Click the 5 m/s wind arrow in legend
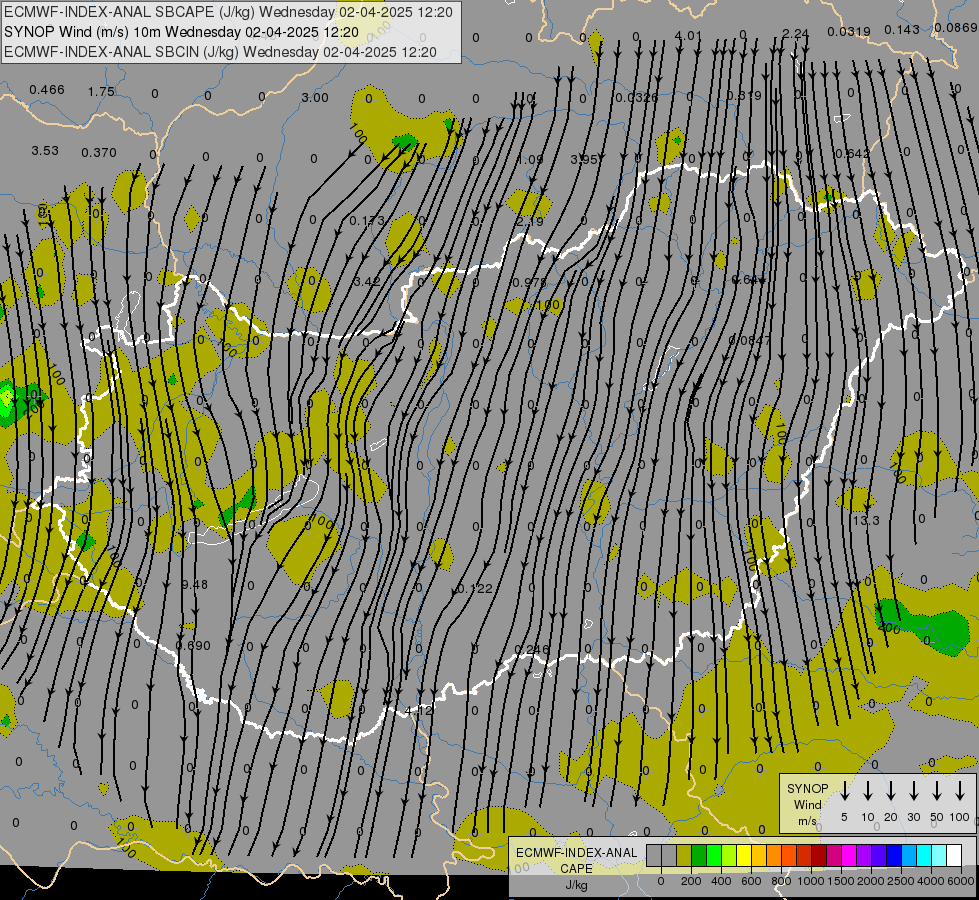The image size is (979, 900). [x=844, y=791]
